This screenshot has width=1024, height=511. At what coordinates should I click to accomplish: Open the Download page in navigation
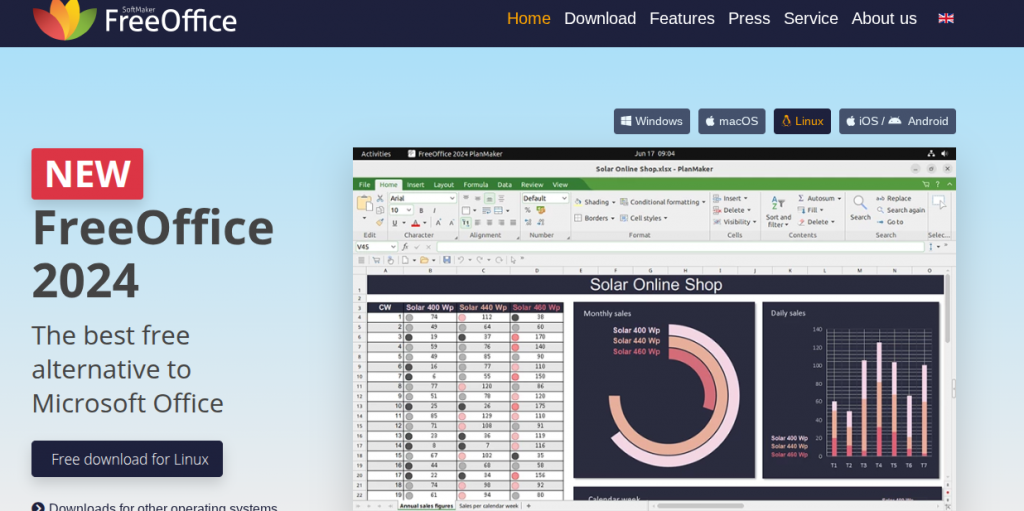(x=600, y=18)
